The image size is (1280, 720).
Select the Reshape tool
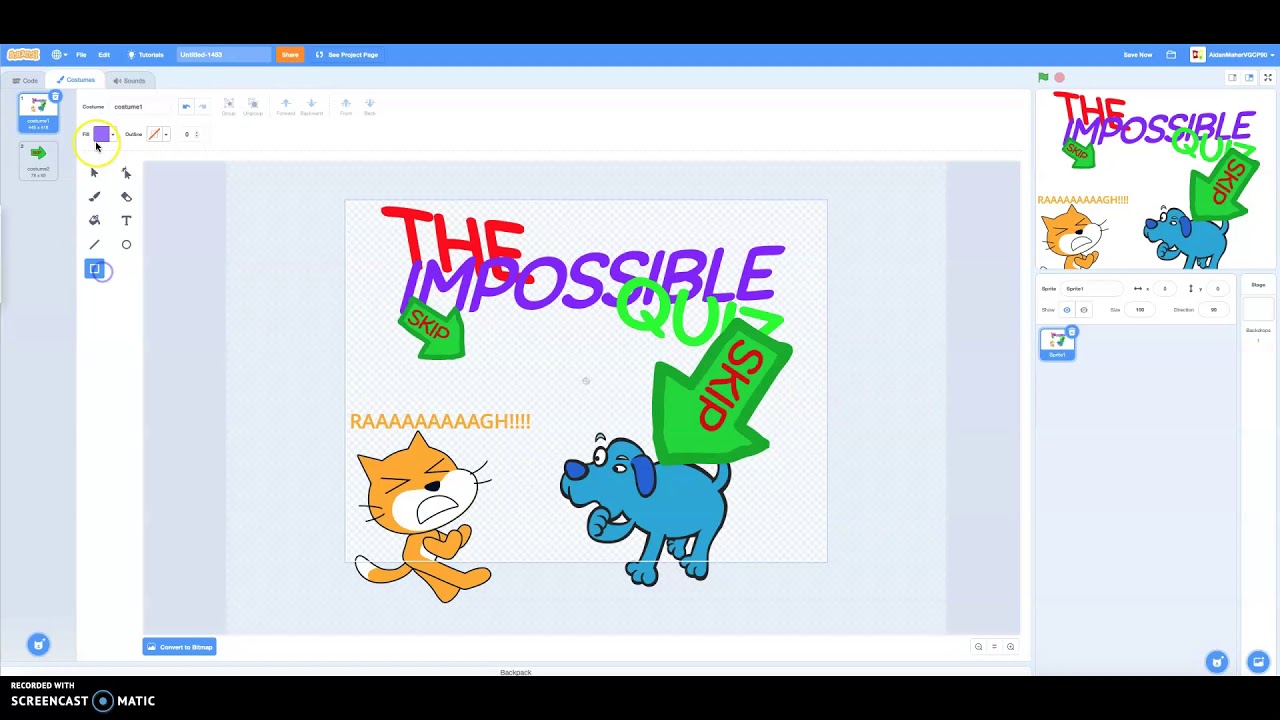pos(126,173)
